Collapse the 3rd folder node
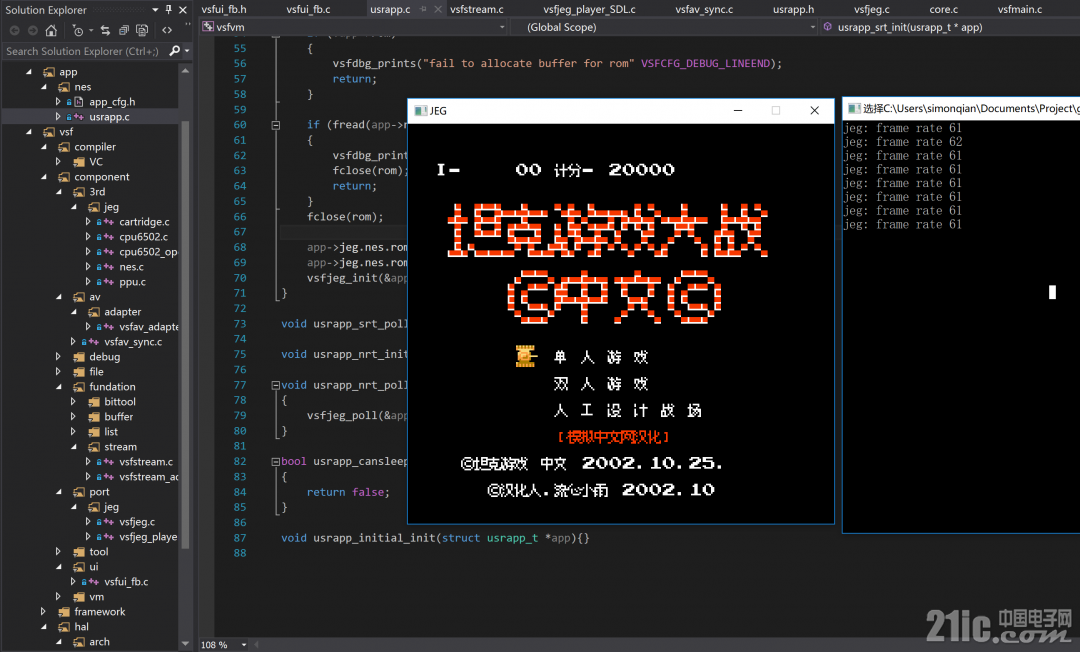The image size is (1080, 652). click(x=59, y=192)
